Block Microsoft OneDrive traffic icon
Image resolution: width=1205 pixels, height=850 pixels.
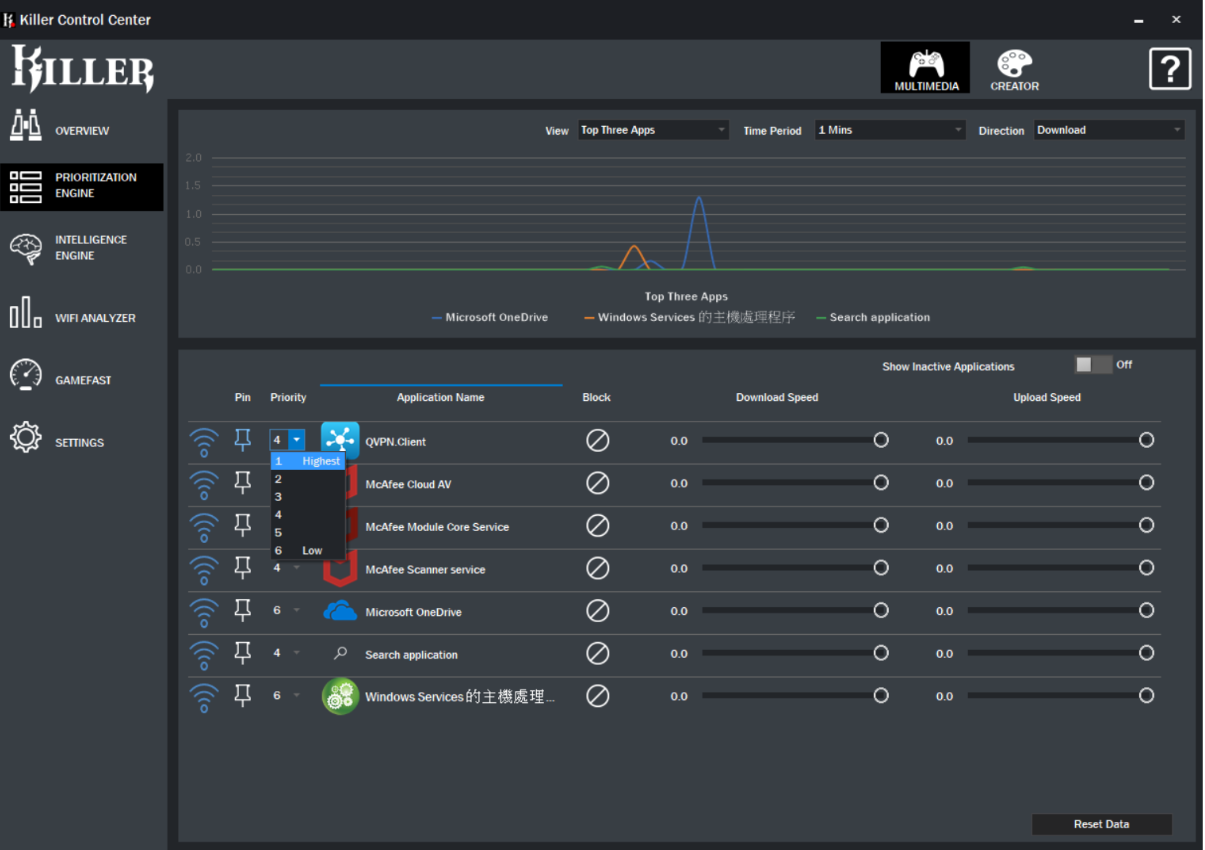pos(597,611)
